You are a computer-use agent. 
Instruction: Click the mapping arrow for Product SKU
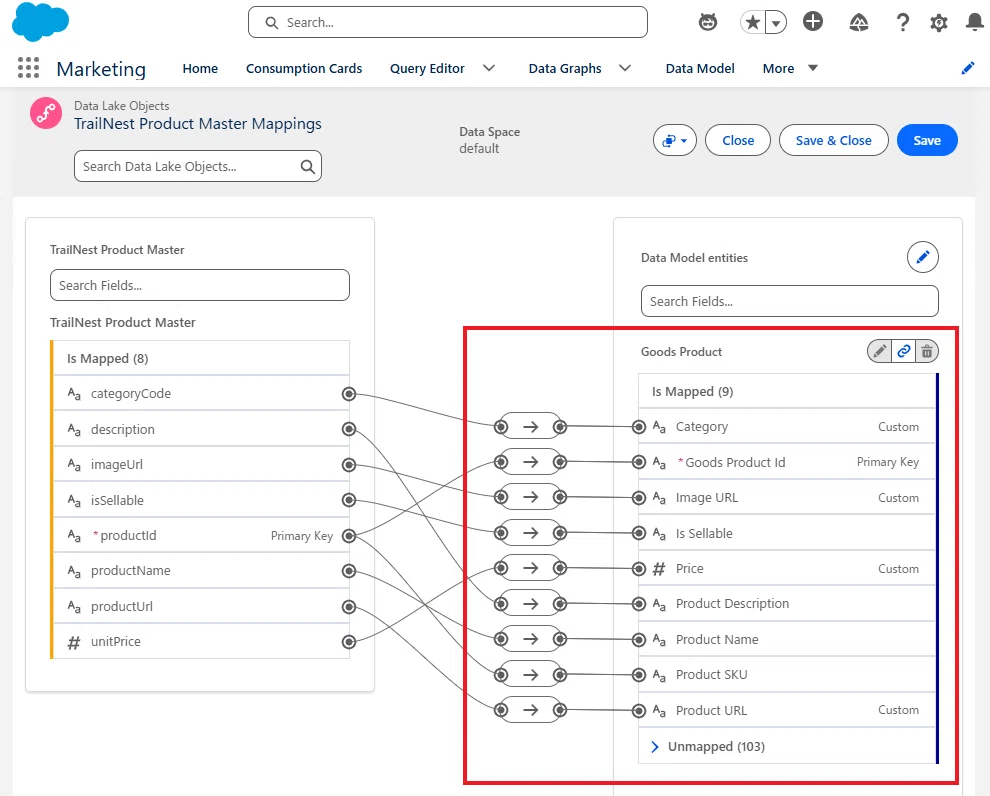(x=530, y=675)
